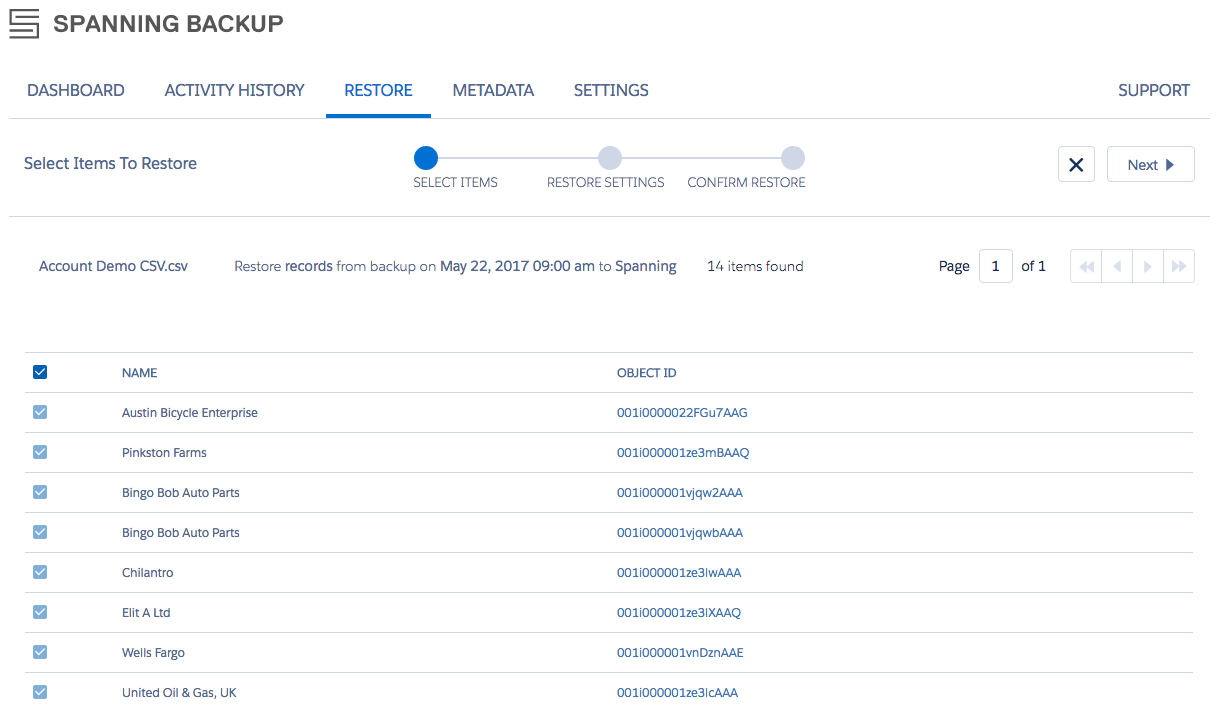This screenshot has width=1218, height=712.
Task: Click Account Demo CSV.csv file name
Action: [x=113, y=266]
